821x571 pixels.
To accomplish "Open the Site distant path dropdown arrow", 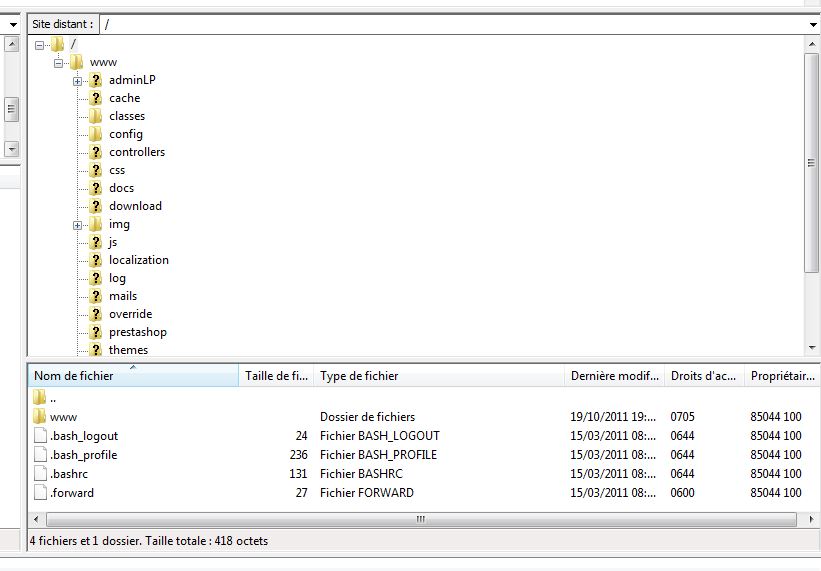I will [813, 25].
